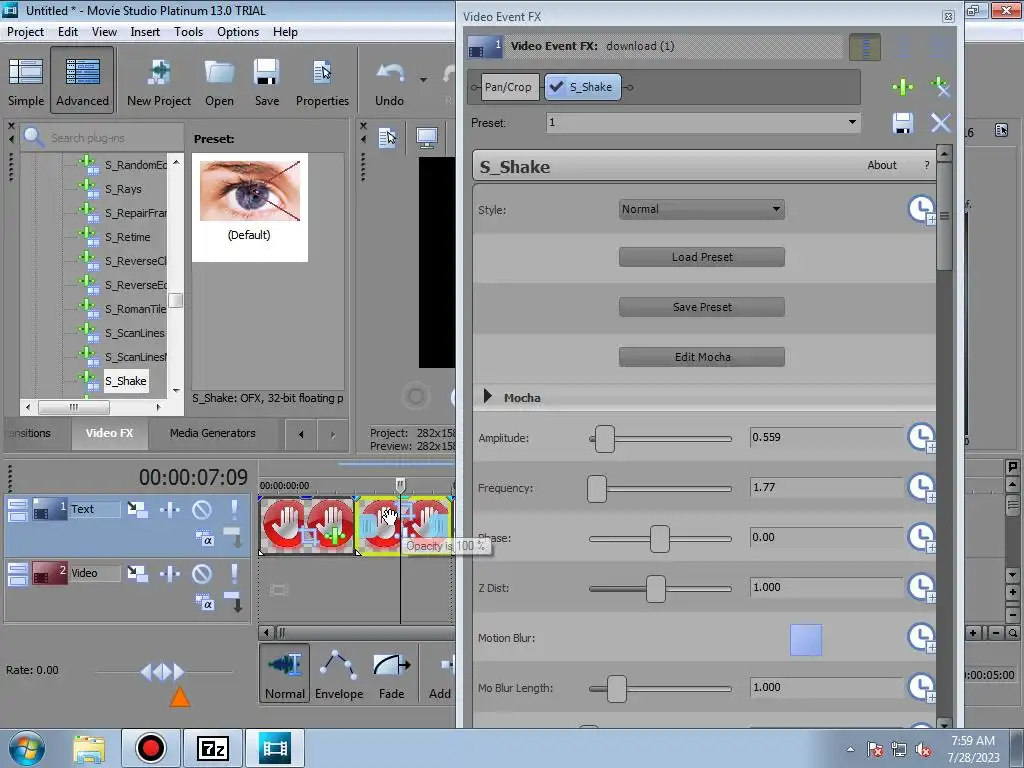Open the Undo history dropdown arrow
The width and height of the screenshot is (1024, 768).
pos(423,80)
